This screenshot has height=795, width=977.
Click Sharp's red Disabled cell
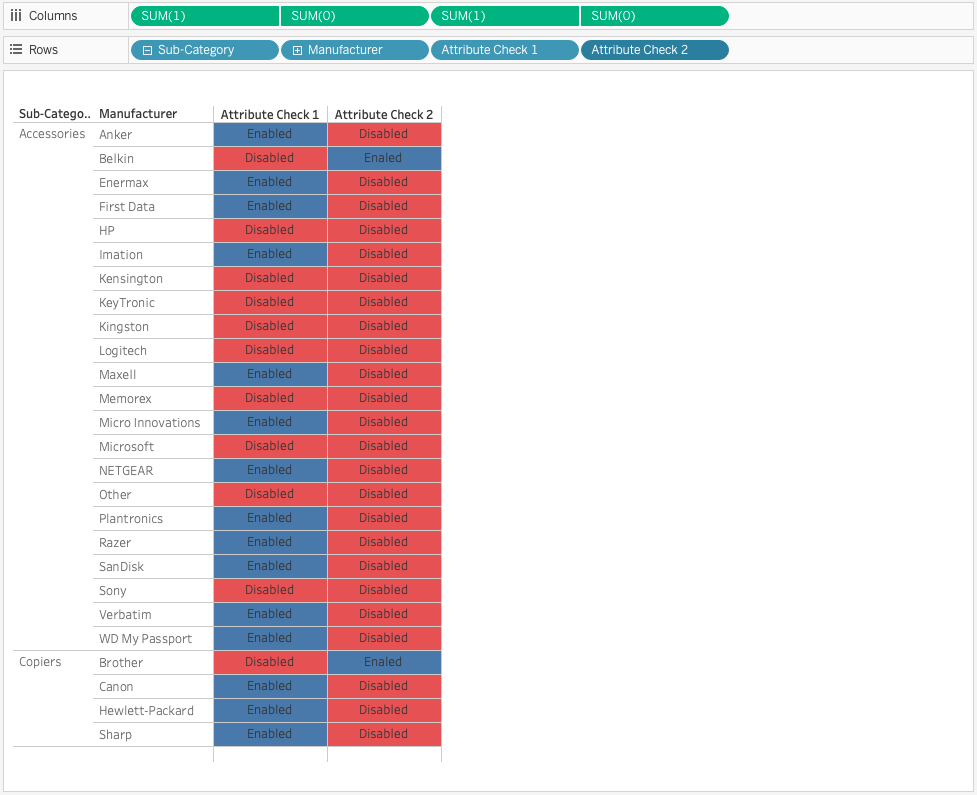click(384, 734)
